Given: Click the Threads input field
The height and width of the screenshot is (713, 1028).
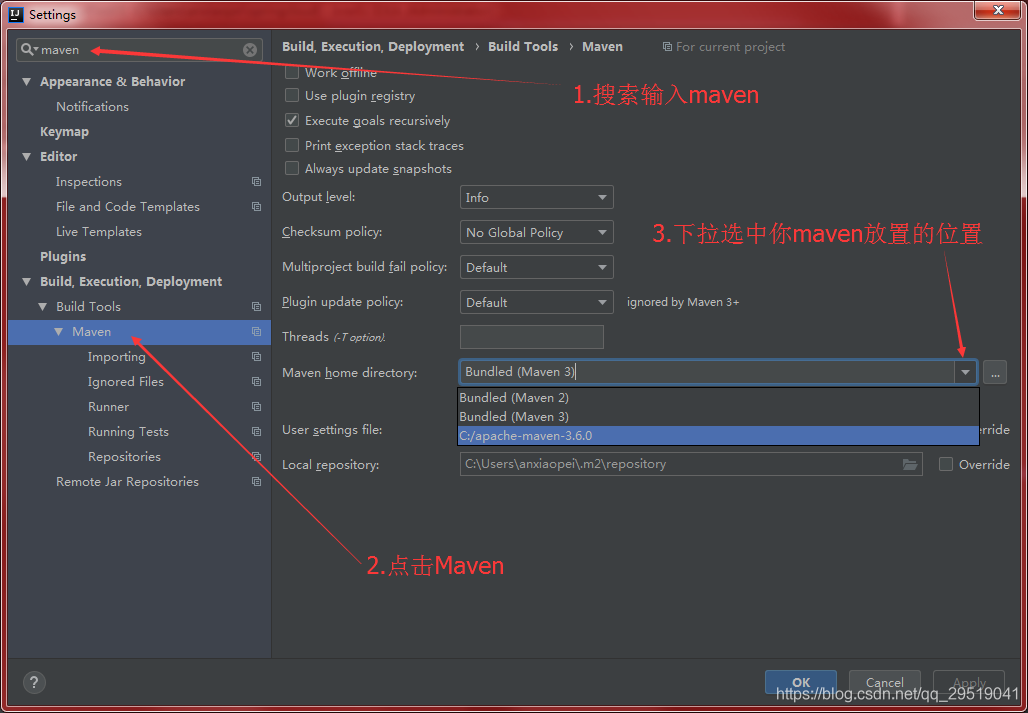Looking at the screenshot, I should point(532,337).
